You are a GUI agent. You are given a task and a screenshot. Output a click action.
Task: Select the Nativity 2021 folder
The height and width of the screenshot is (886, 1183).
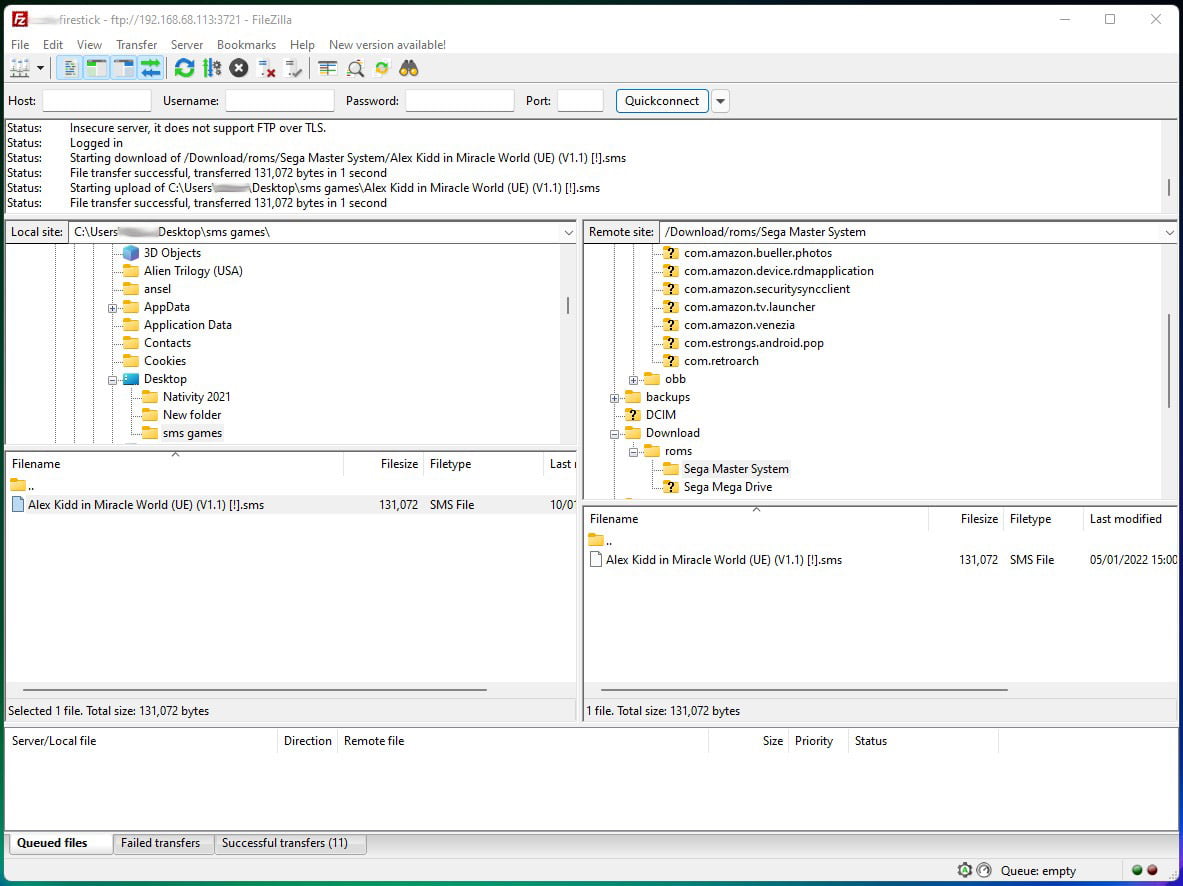click(196, 397)
